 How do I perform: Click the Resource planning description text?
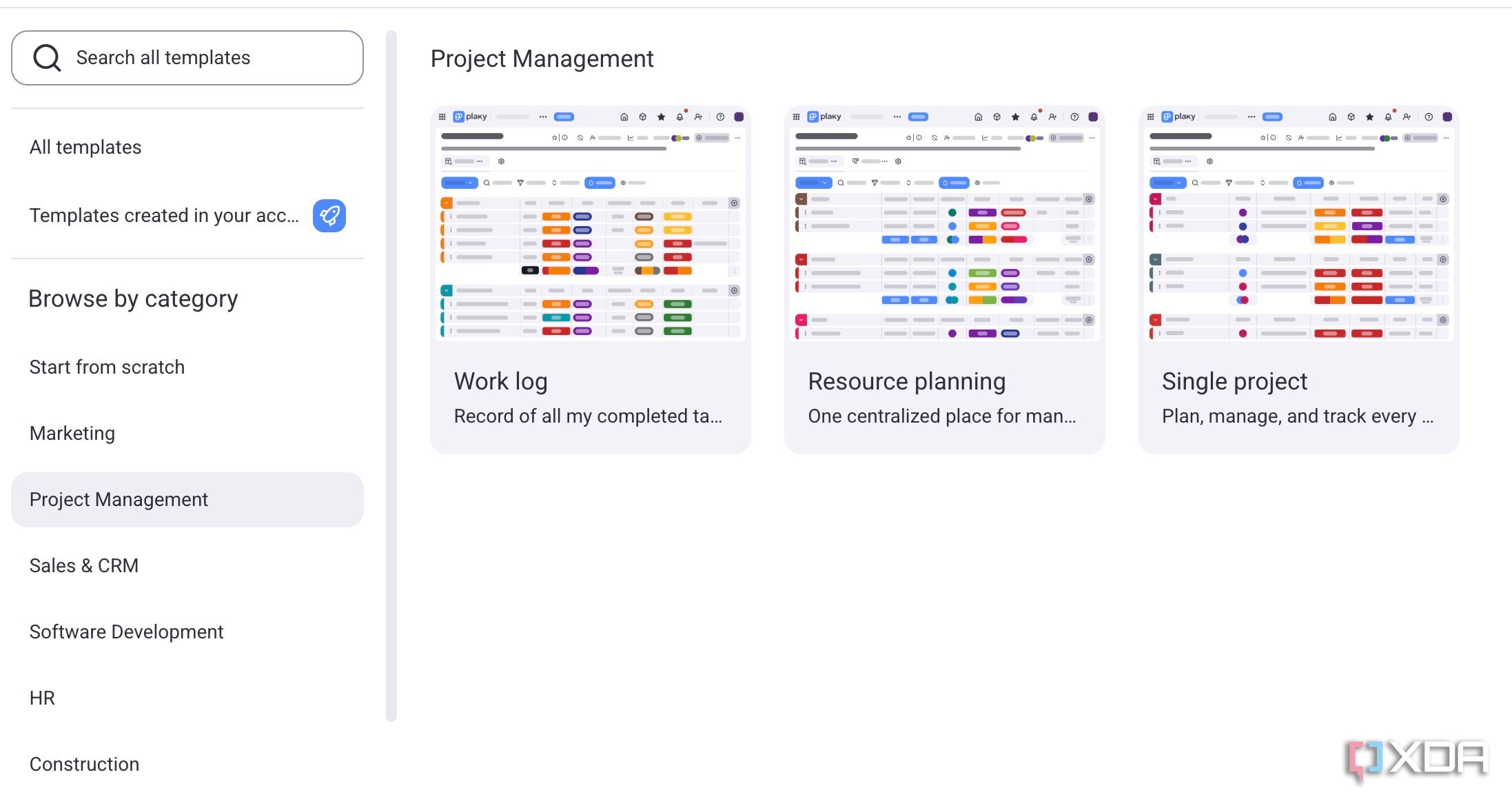click(942, 416)
